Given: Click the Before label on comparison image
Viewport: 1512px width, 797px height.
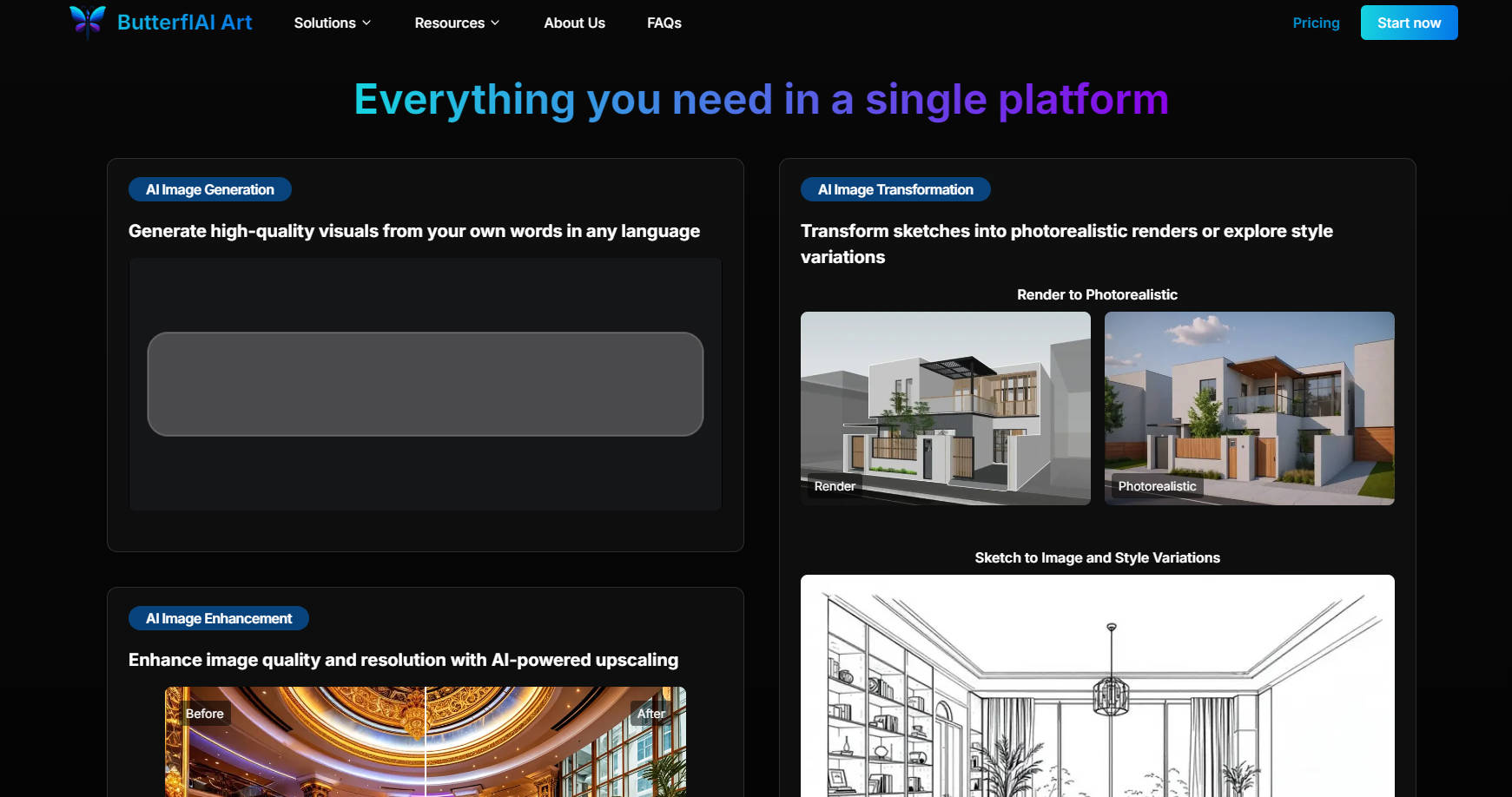Looking at the screenshot, I should coord(205,714).
